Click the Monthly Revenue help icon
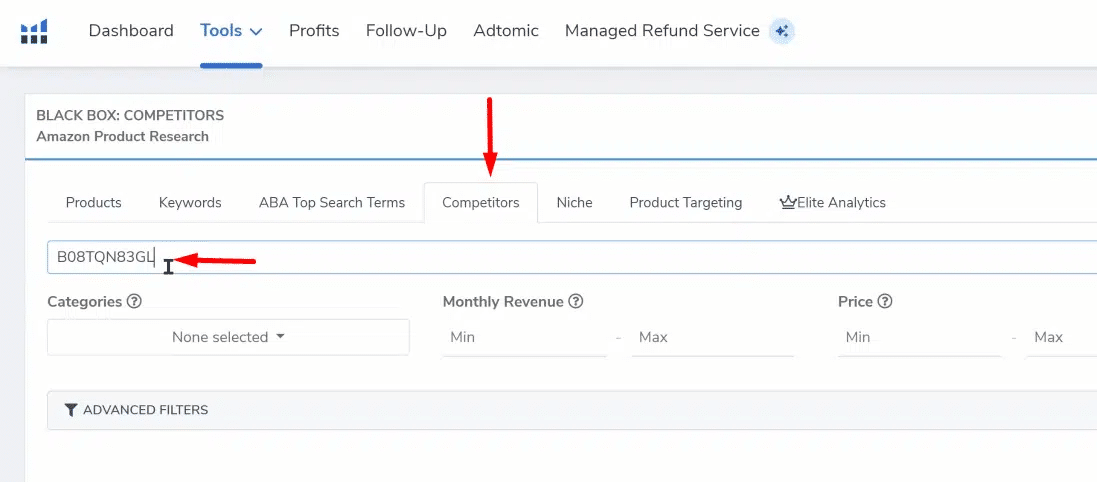Screen dimensions: 1097x482 click(576, 301)
